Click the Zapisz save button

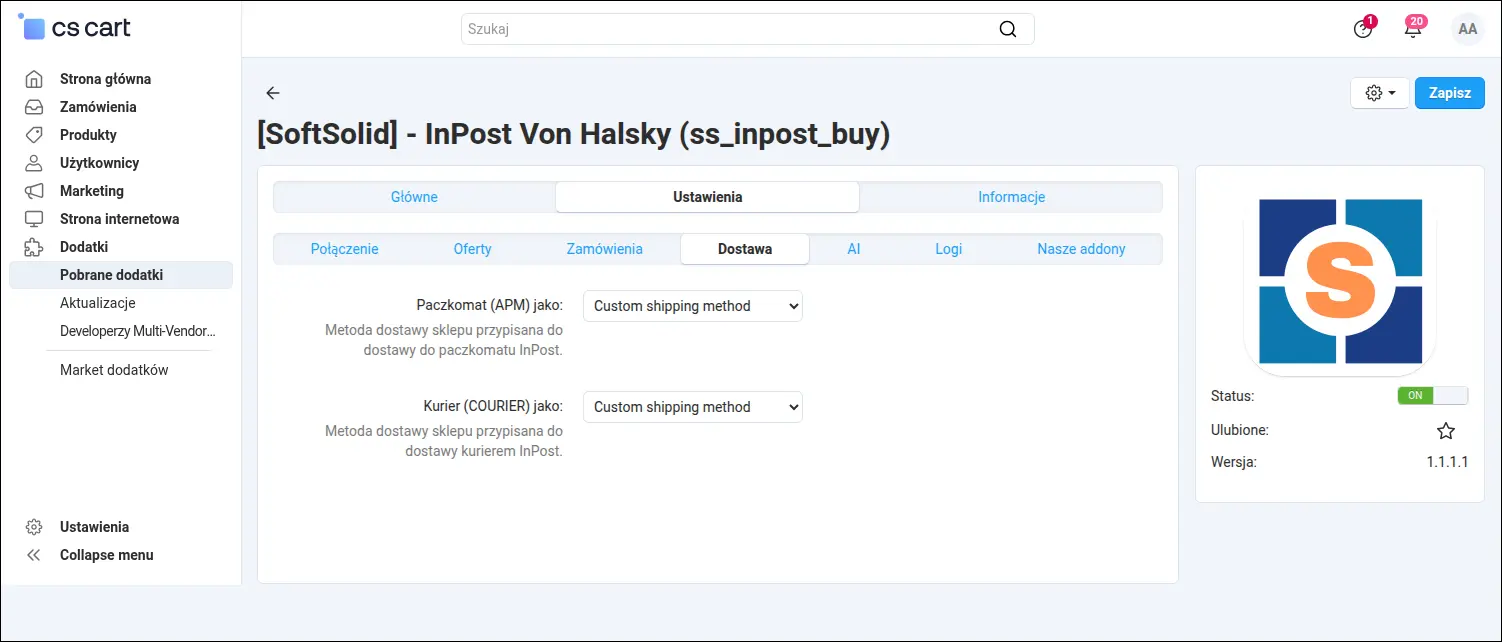[x=1450, y=93]
